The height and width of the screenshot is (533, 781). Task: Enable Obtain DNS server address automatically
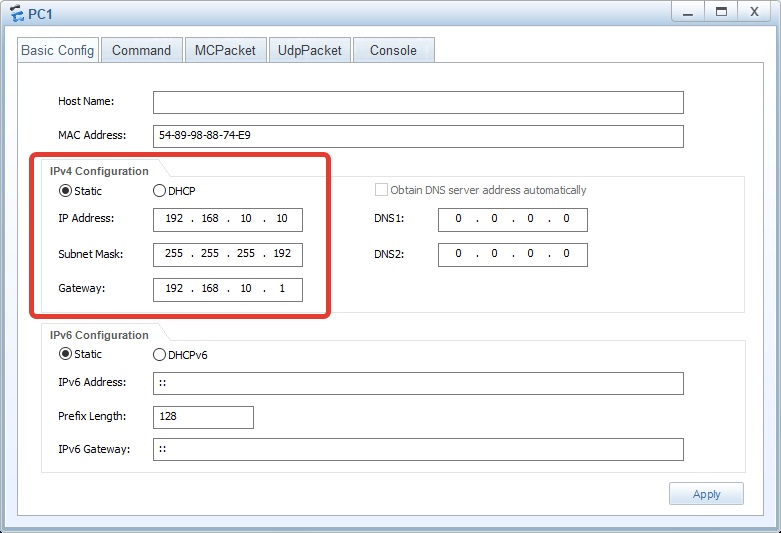tap(381, 190)
